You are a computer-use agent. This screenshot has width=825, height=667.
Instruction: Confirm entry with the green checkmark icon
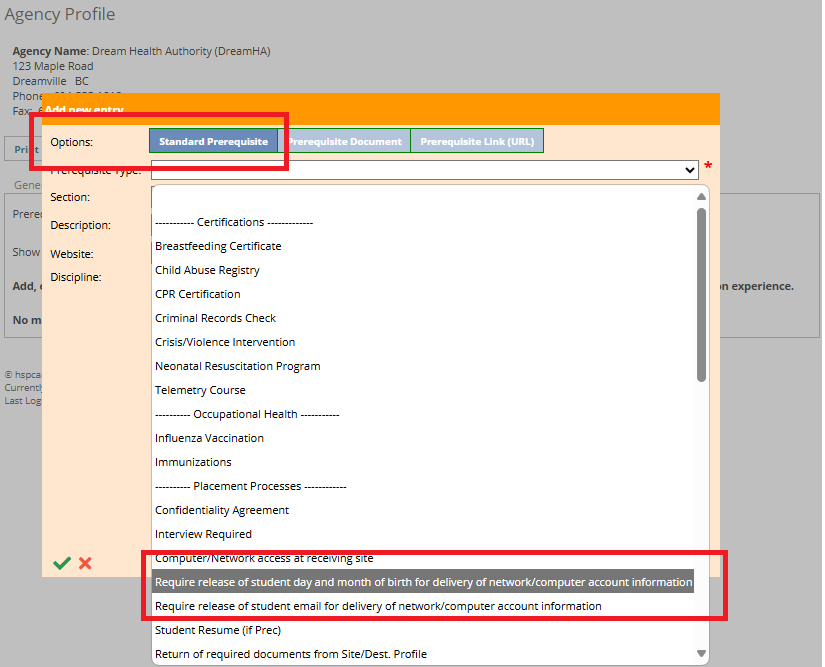click(62, 563)
